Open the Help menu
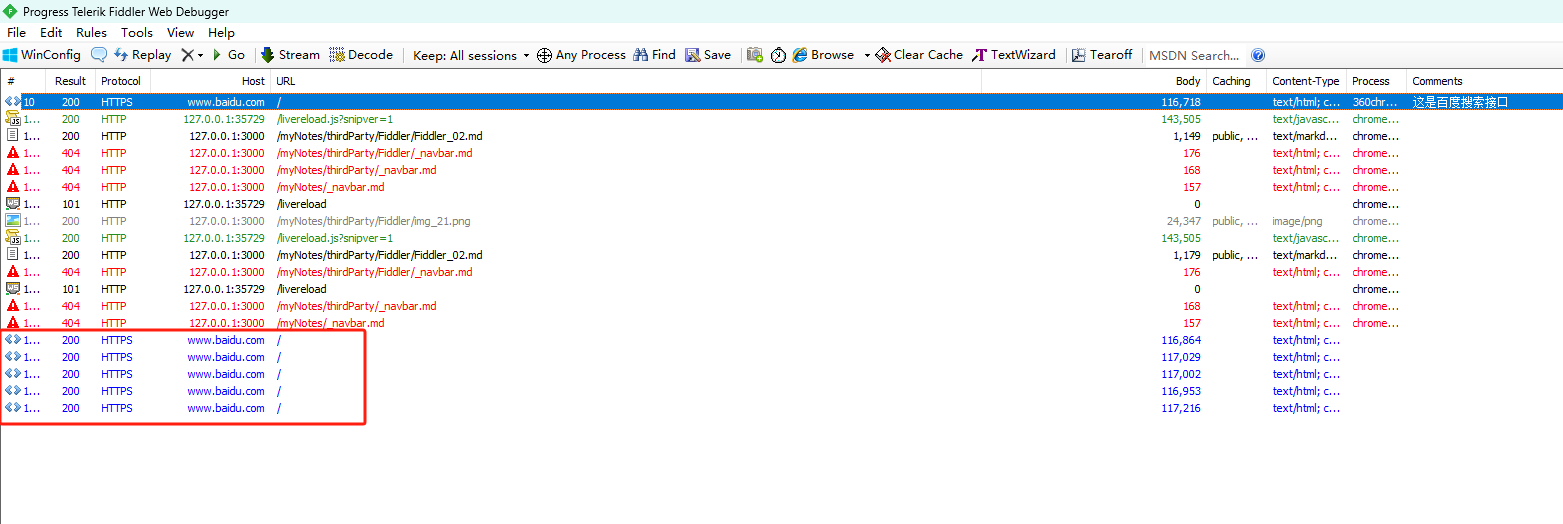 pos(221,33)
